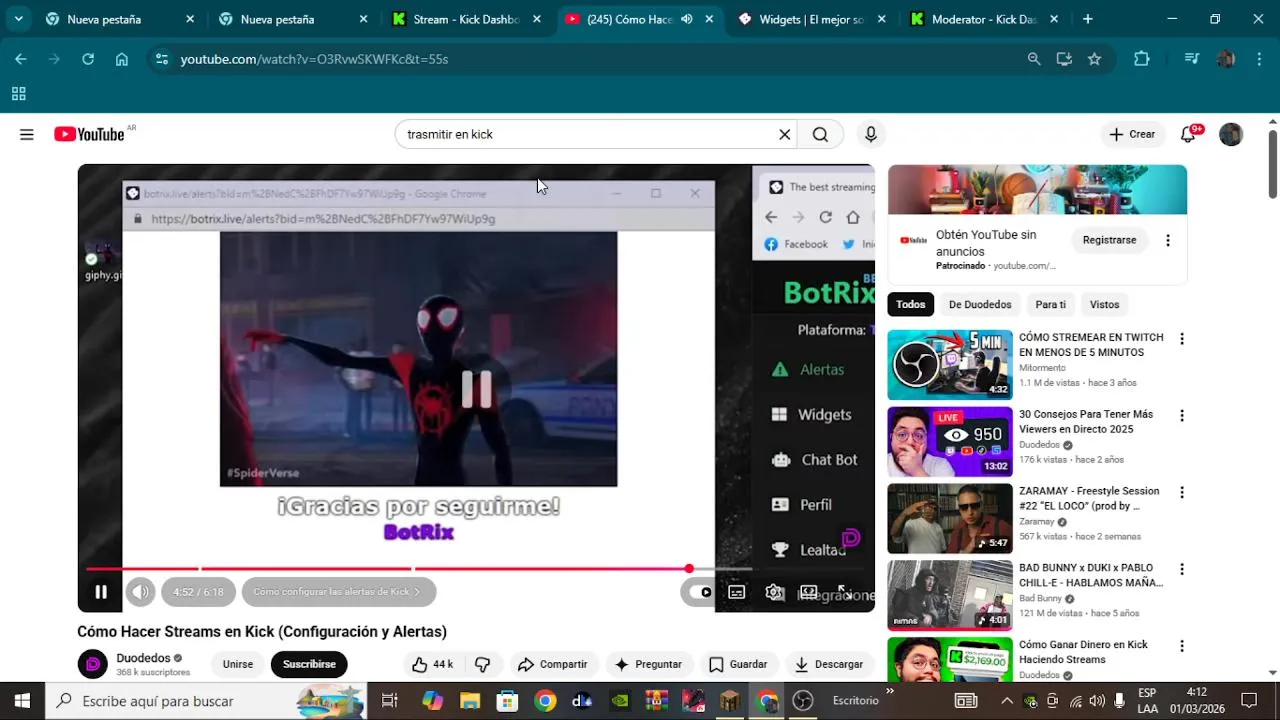Dislike the video with the thumbs-down icon
Image resolution: width=1280 pixels, height=720 pixels.
483,664
